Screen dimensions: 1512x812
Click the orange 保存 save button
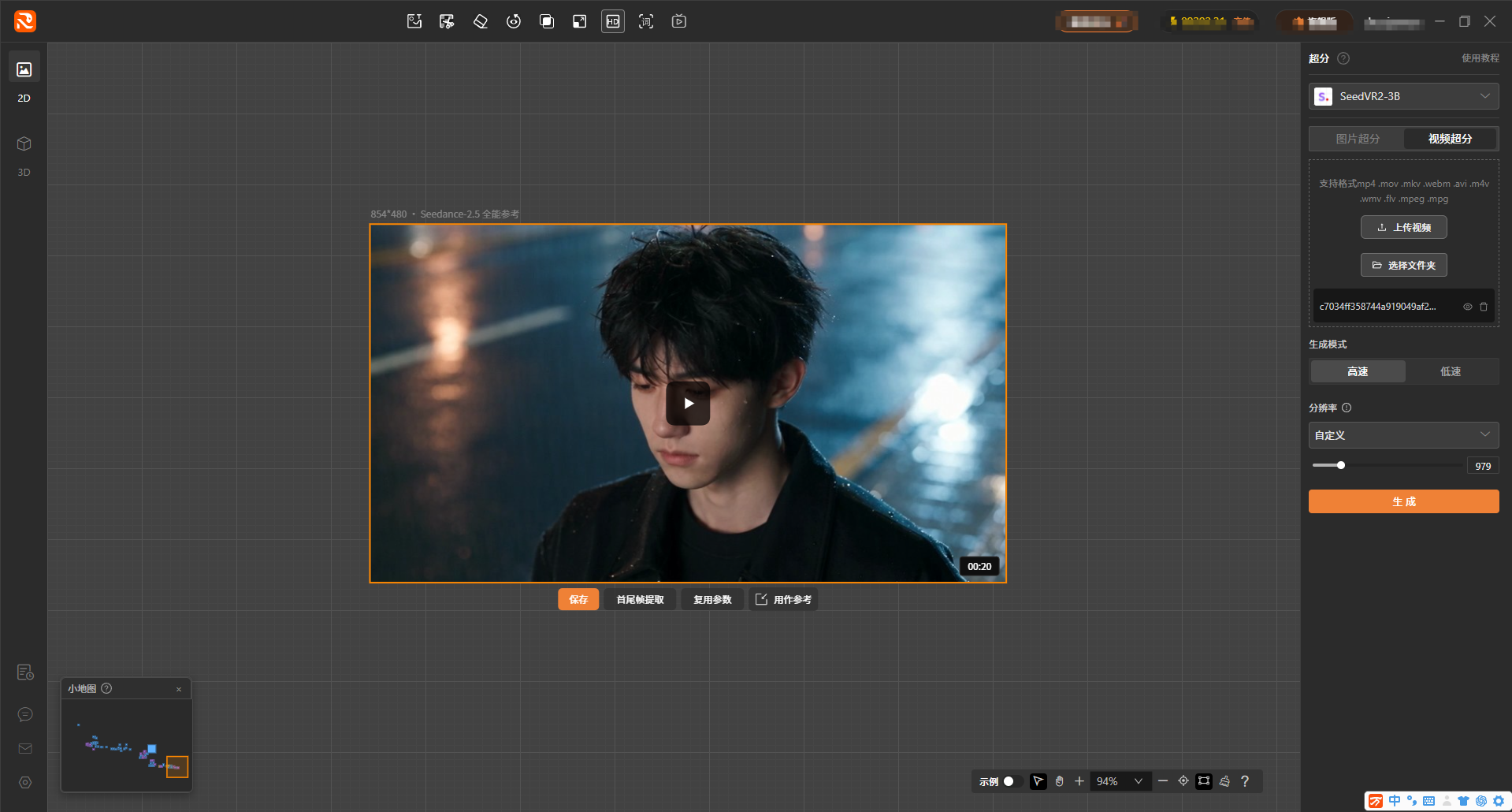pyautogui.click(x=578, y=599)
